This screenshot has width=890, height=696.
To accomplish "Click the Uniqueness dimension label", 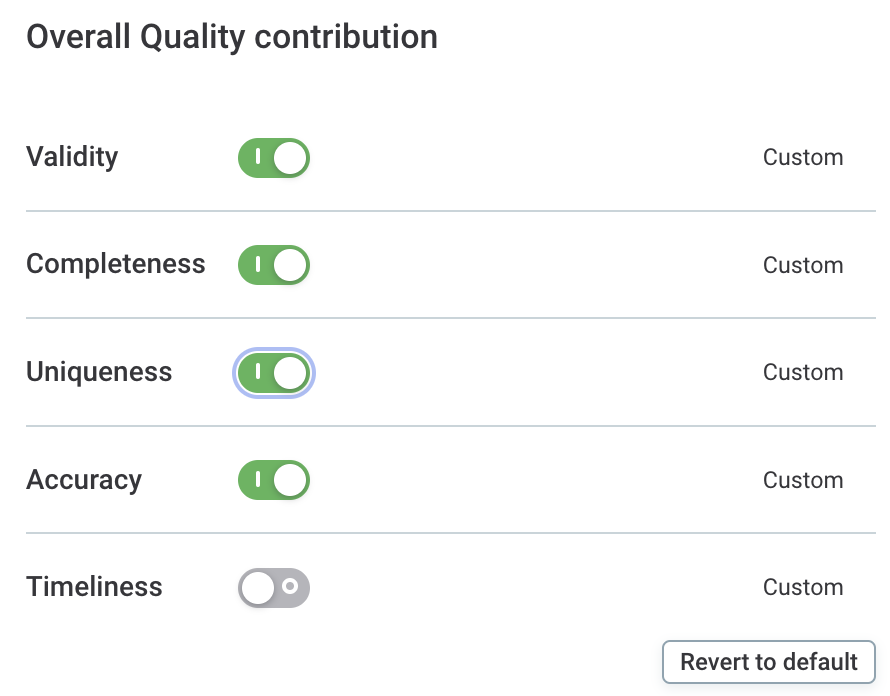I will (x=99, y=372).
